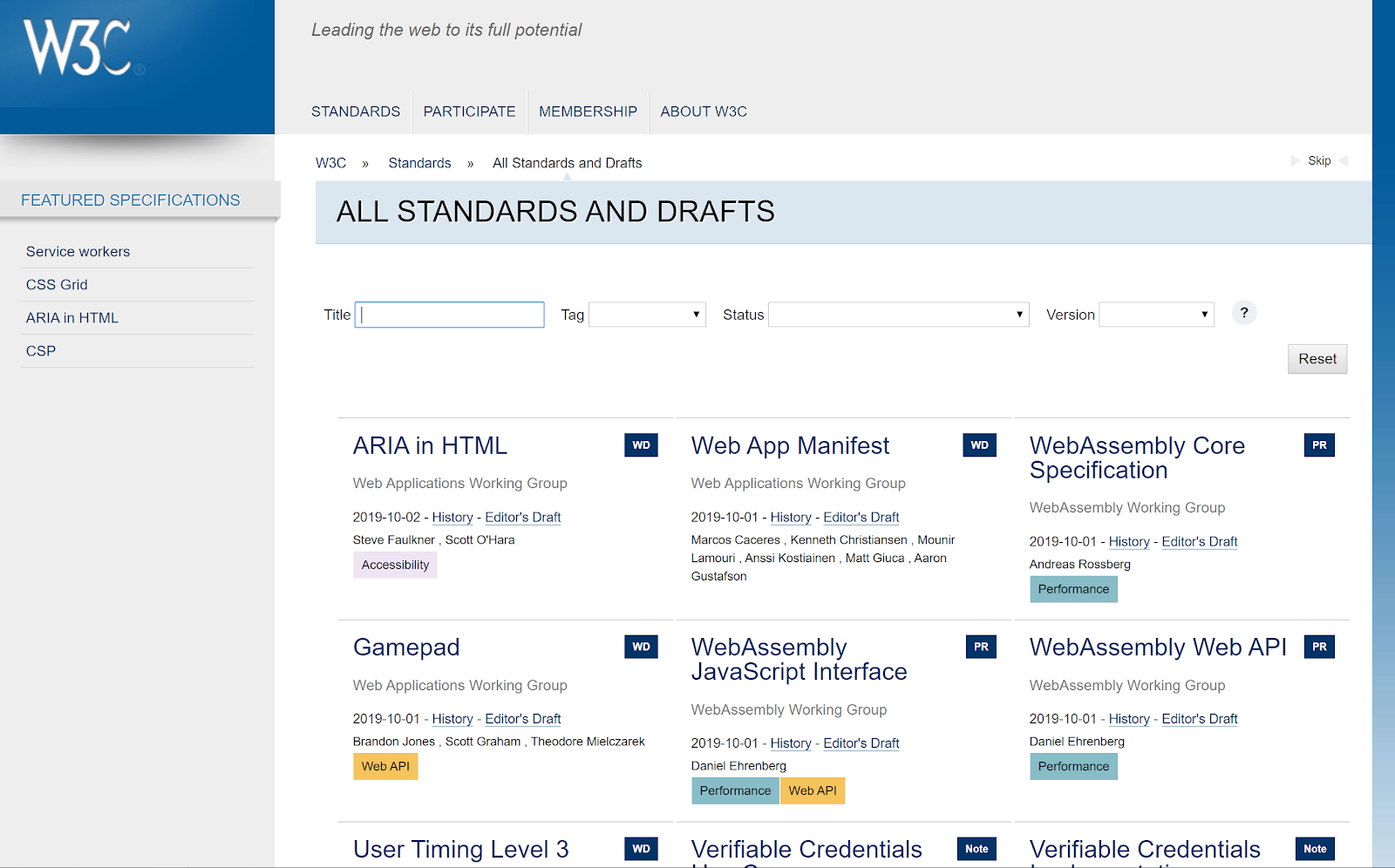The width and height of the screenshot is (1395, 868).
Task: Click the 'Marcos Caceres' author name
Action: point(736,540)
